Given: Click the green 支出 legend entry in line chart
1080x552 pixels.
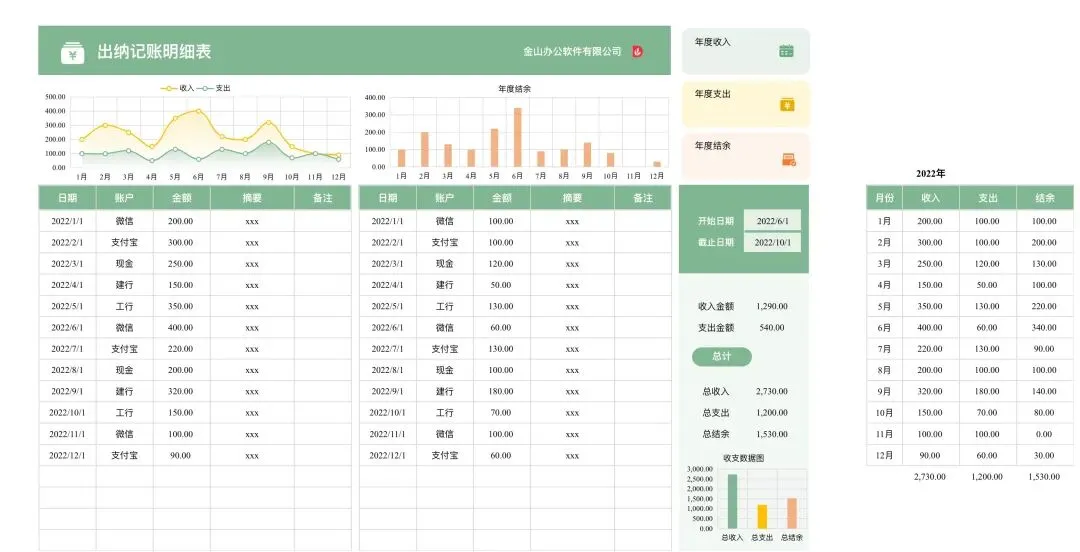Looking at the screenshot, I should (214, 88).
